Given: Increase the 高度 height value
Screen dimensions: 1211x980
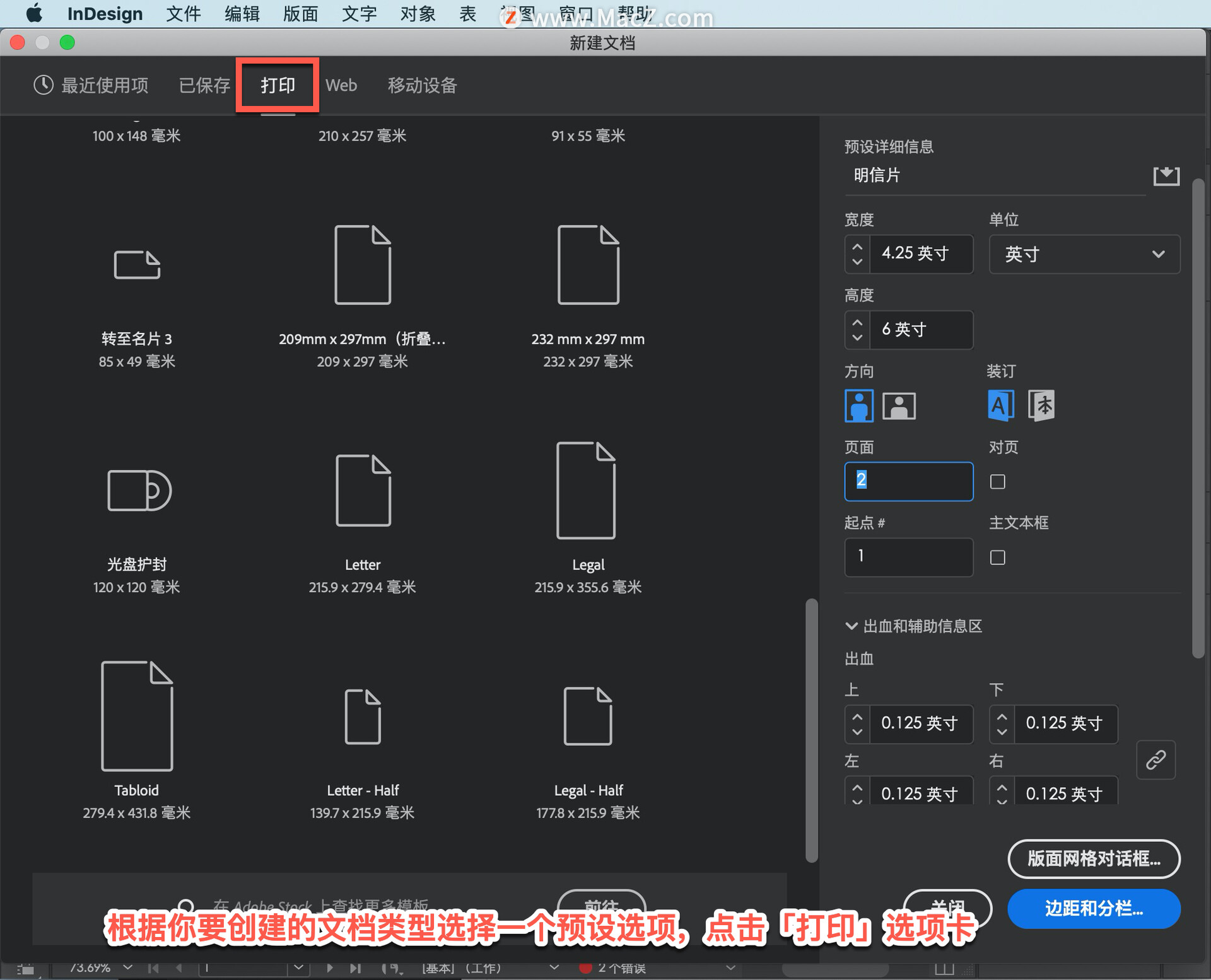Looking at the screenshot, I should tap(857, 322).
